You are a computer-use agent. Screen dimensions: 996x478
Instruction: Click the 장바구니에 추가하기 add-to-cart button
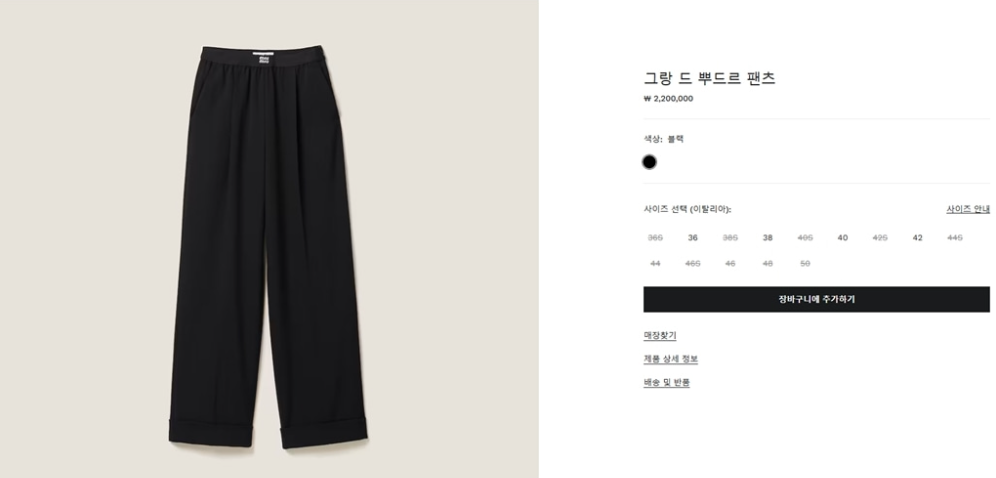[x=816, y=299]
